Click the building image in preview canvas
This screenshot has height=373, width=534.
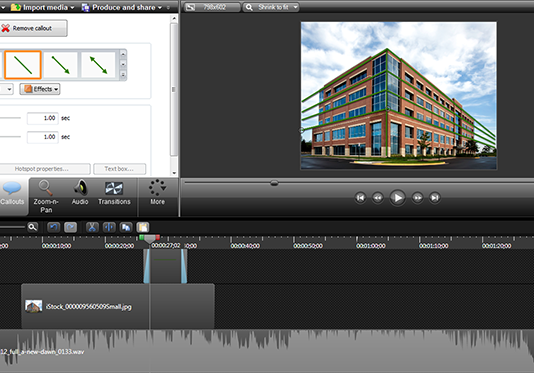(398, 96)
